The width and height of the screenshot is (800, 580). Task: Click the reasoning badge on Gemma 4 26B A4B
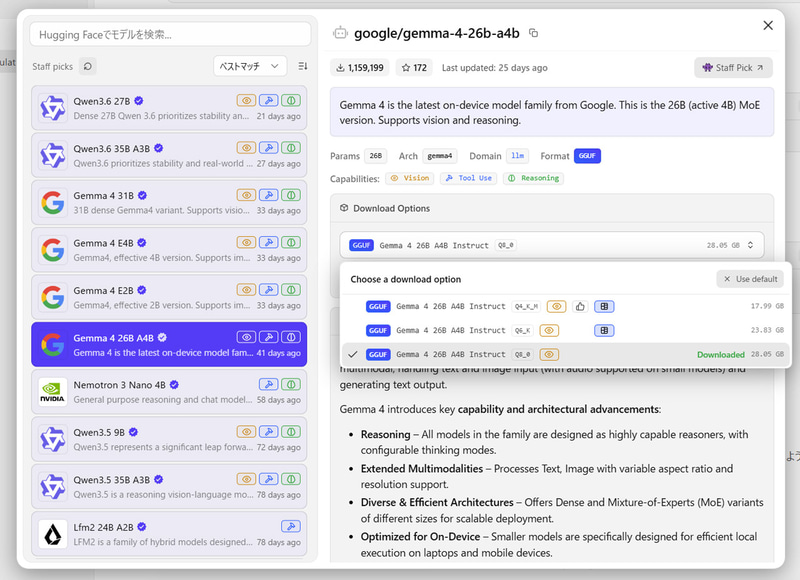point(291,337)
